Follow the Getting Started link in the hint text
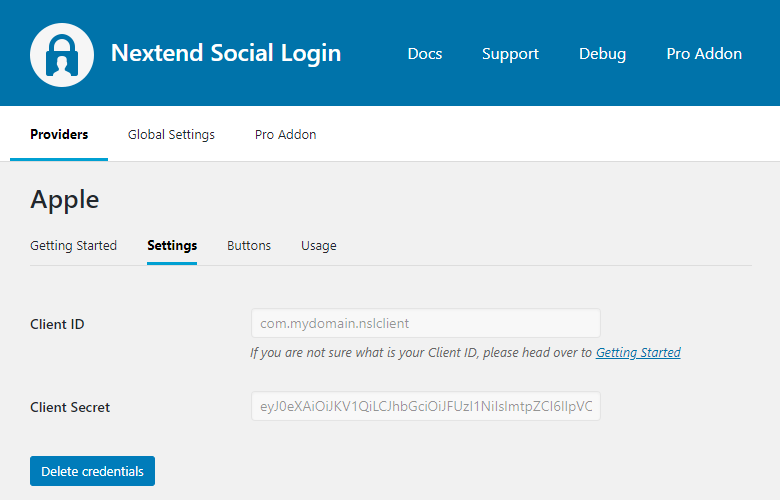The image size is (780, 500). (x=638, y=352)
